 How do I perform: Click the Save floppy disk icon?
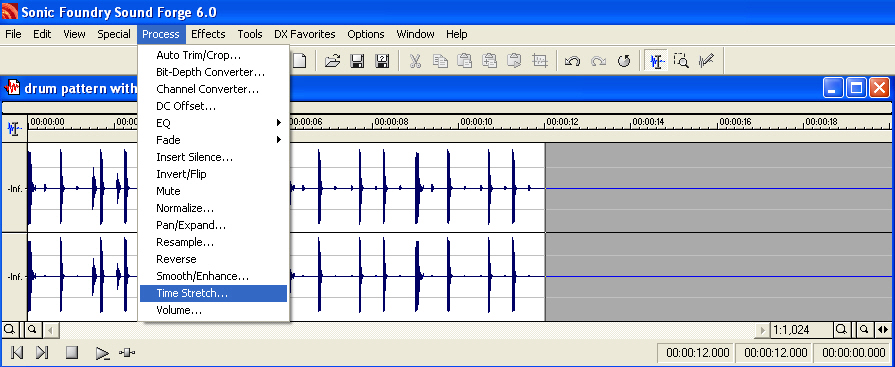tap(357, 61)
